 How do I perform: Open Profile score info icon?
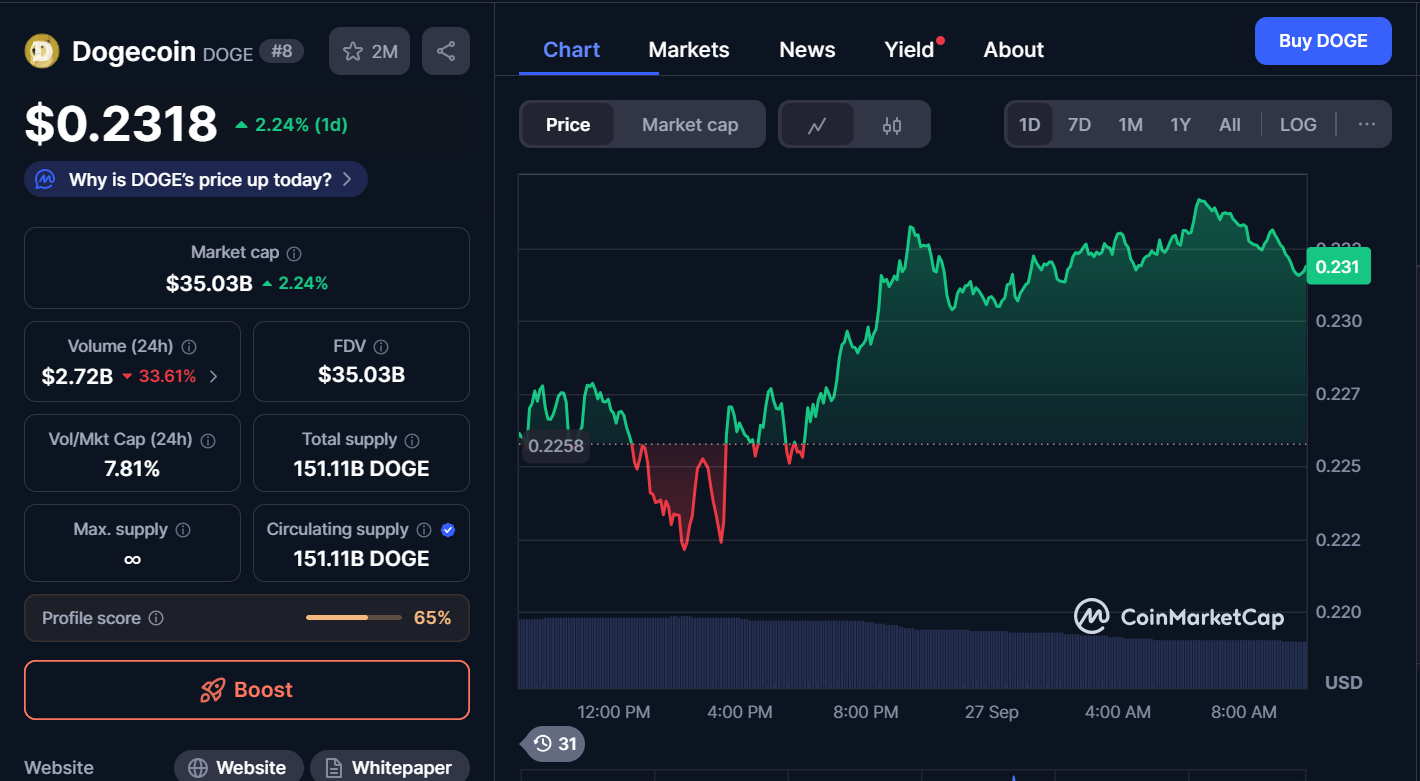156,618
